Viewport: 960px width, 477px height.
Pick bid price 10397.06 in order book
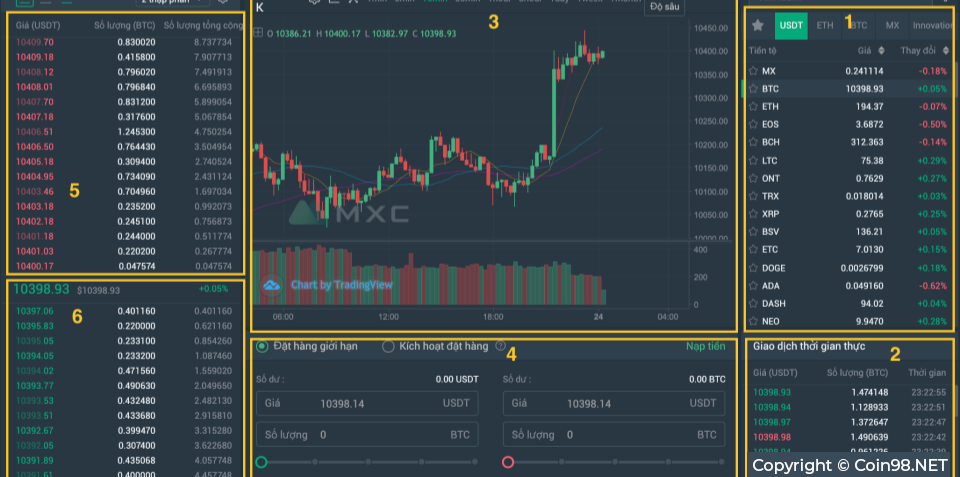[x=35, y=311]
